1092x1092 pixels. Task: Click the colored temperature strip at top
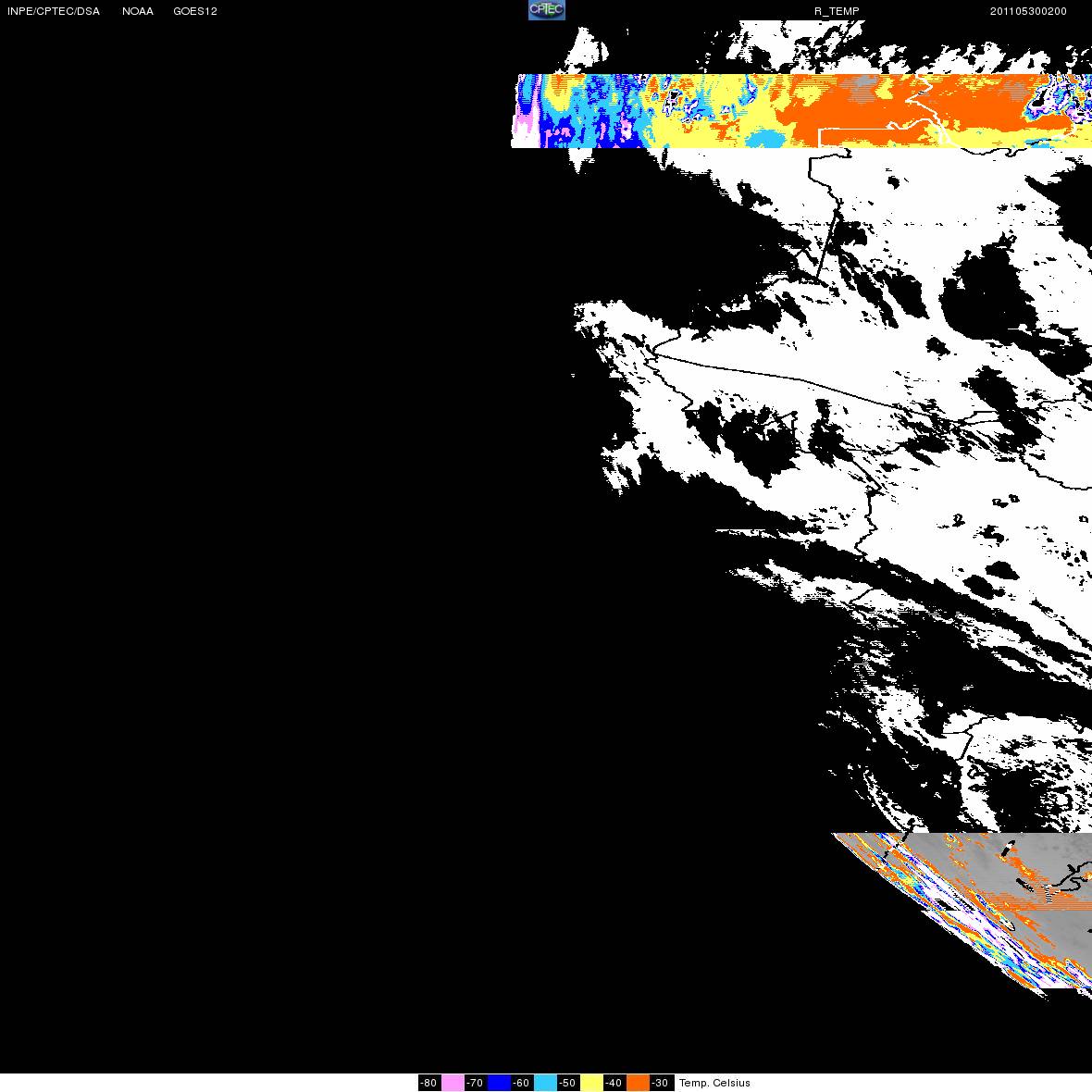(801, 111)
